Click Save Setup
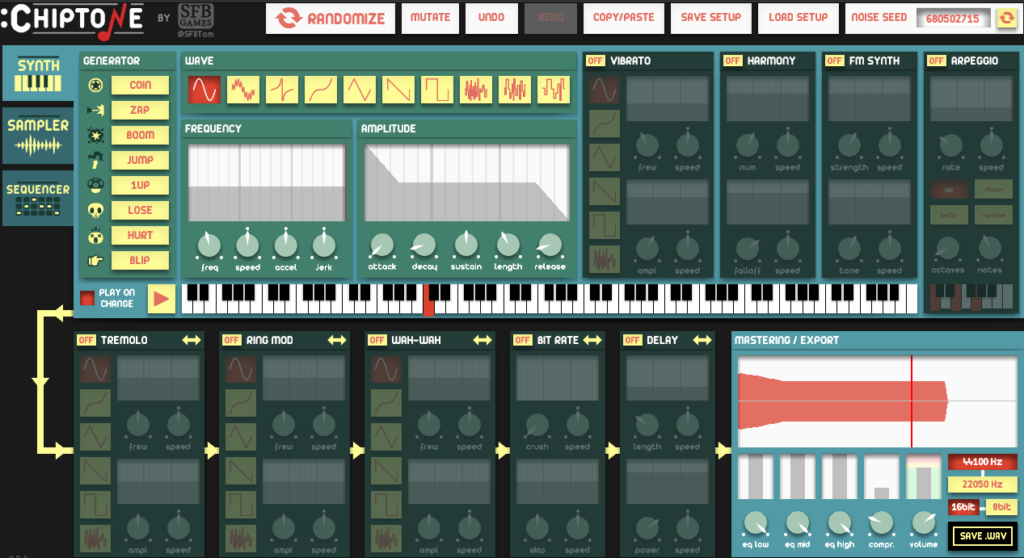Viewport: 1024px width, 558px height. coord(711,18)
